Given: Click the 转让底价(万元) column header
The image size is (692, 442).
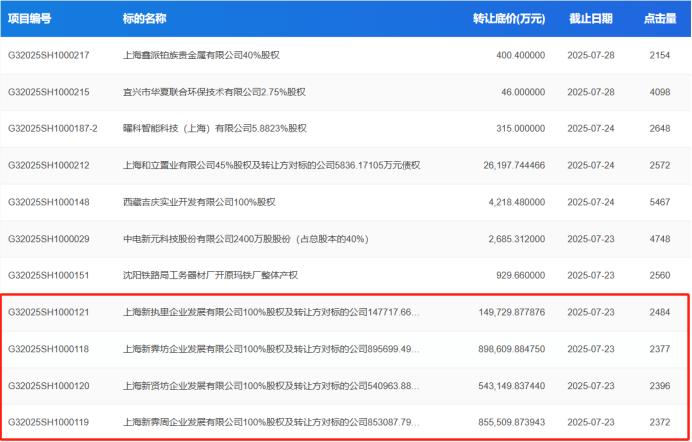Looking at the screenshot, I should 509,18.
